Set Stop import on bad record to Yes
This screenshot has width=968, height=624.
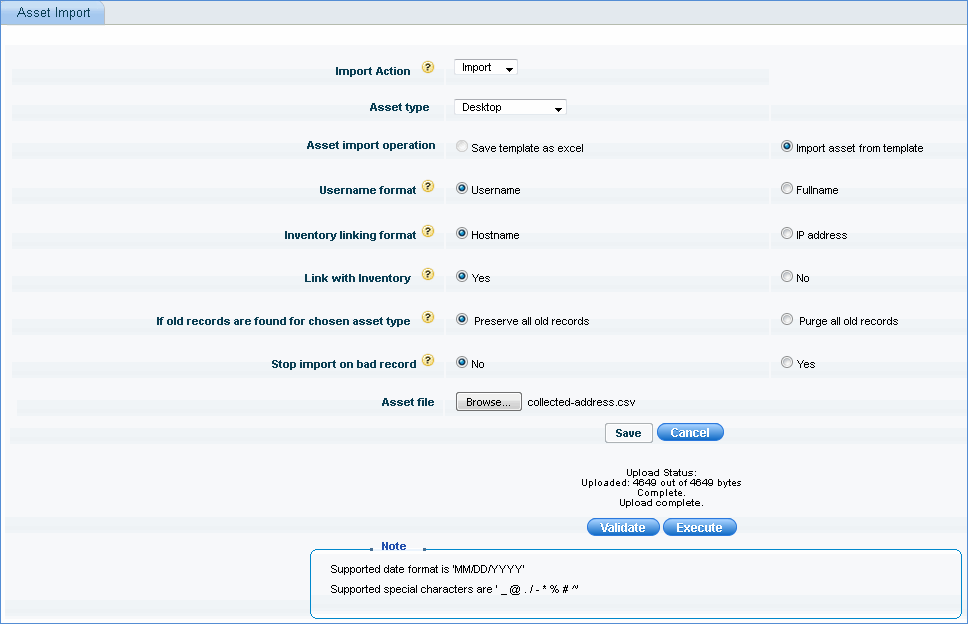(787, 363)
